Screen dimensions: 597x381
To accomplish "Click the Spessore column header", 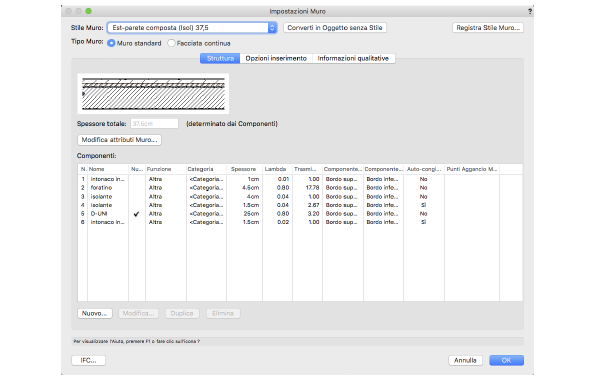I will pos(244,169).
